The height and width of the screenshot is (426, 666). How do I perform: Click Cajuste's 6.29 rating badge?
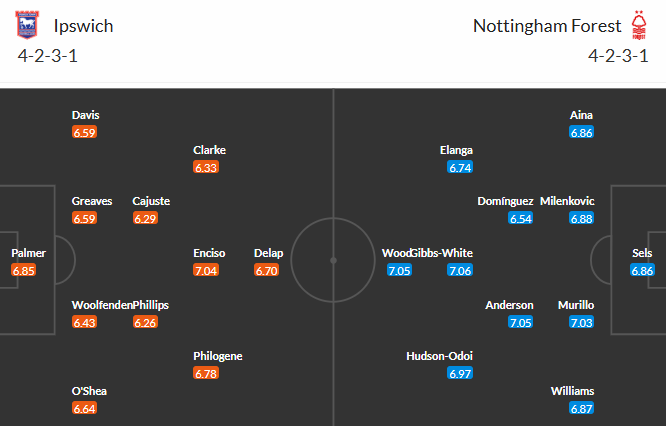[x=145, y=218]
